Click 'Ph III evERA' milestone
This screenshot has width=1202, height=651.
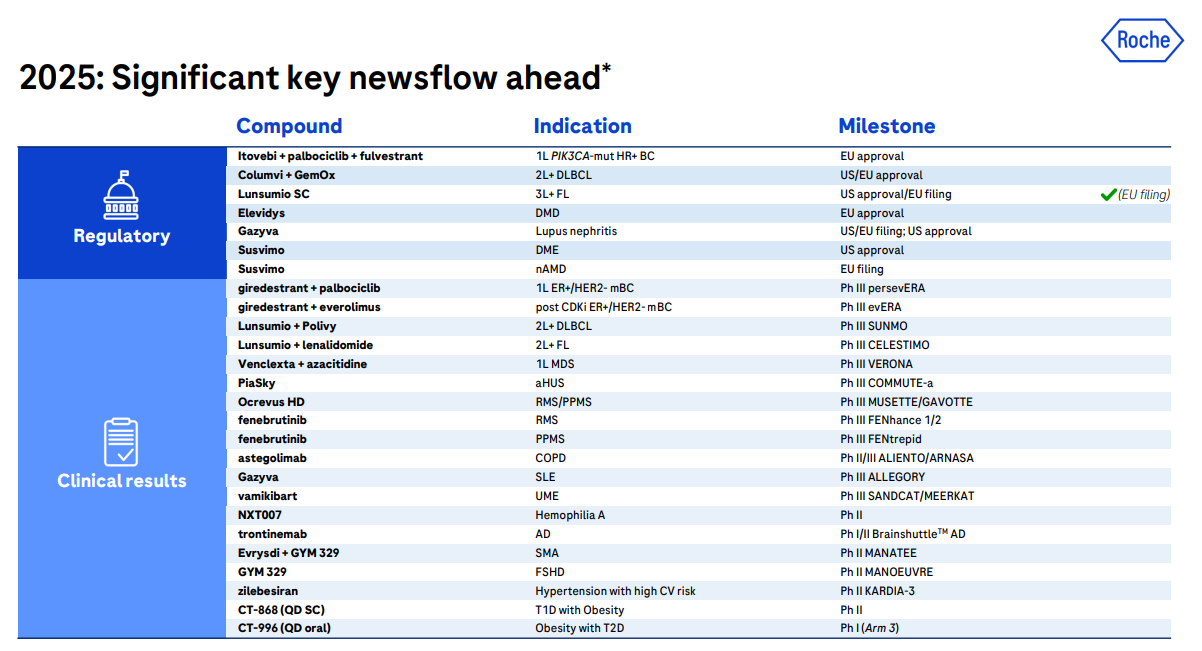871,307
